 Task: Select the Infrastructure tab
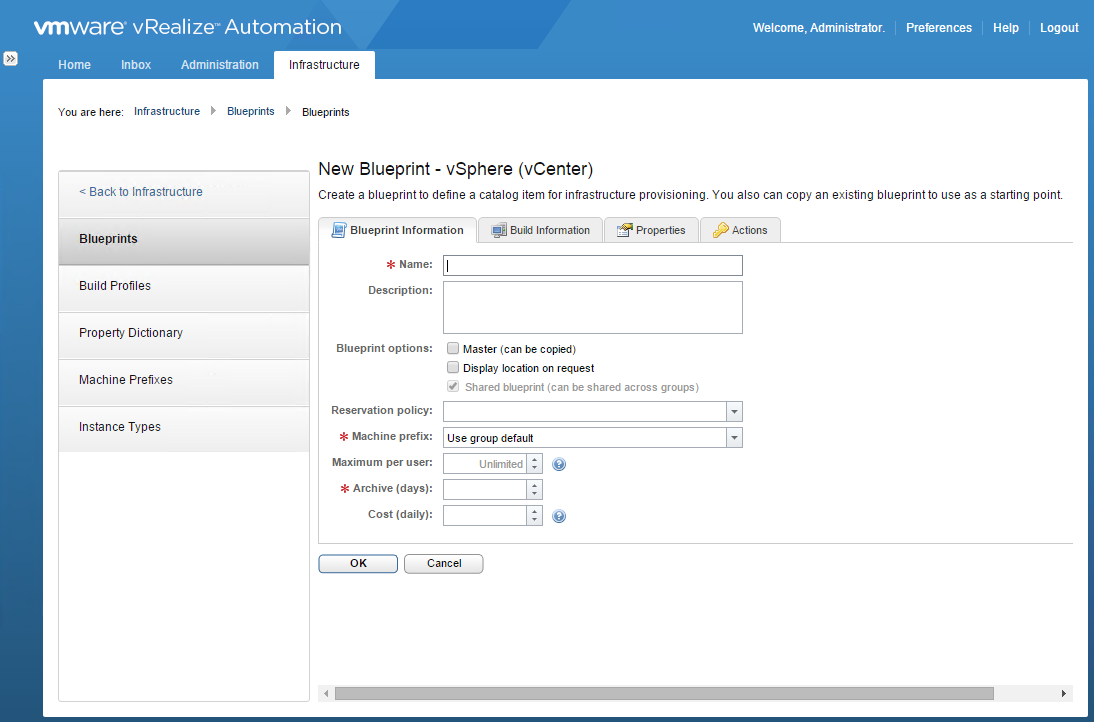[x=324, y=65]
